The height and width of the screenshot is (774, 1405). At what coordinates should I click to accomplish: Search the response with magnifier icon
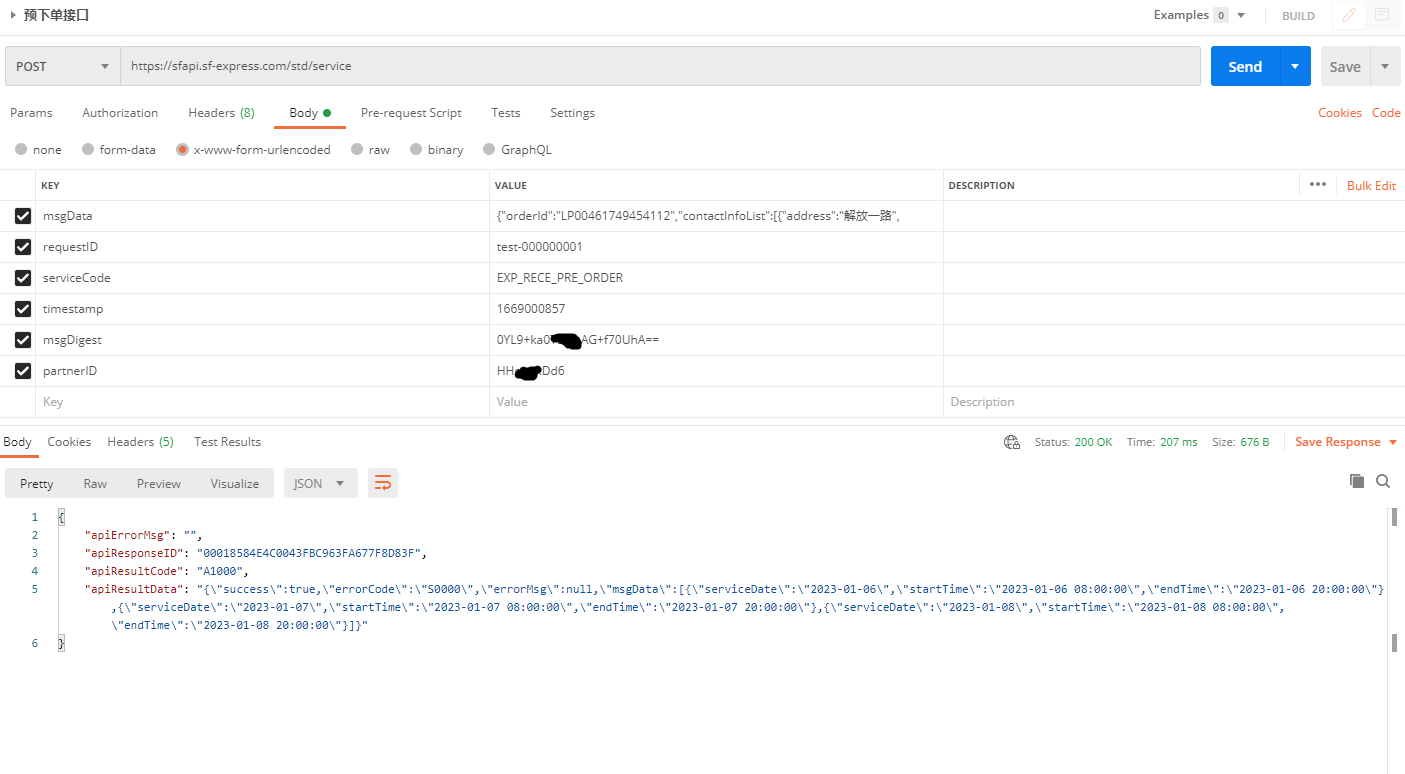tap(1383, 481)
